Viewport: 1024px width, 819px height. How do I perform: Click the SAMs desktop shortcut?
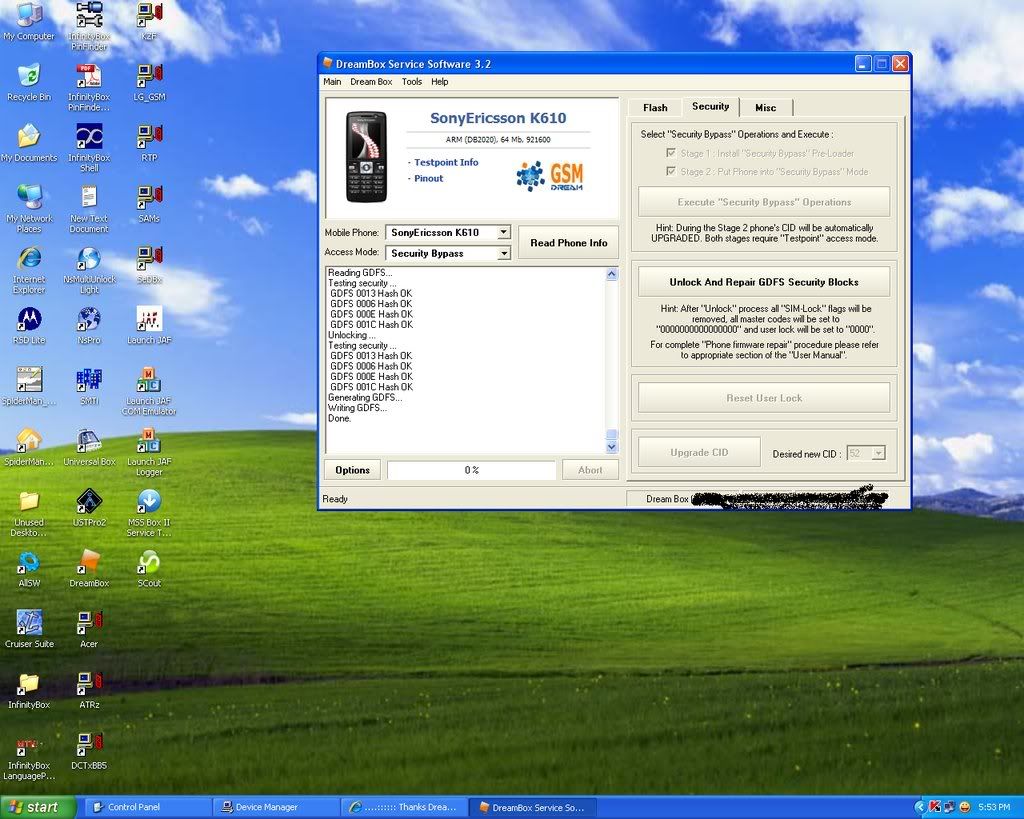[150, 204]
